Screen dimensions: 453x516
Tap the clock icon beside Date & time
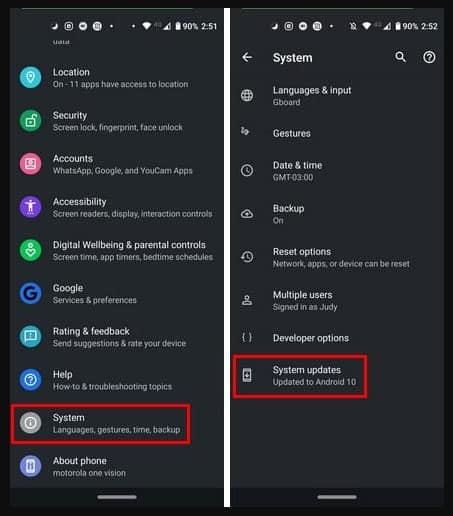click(x=247, y=170)
